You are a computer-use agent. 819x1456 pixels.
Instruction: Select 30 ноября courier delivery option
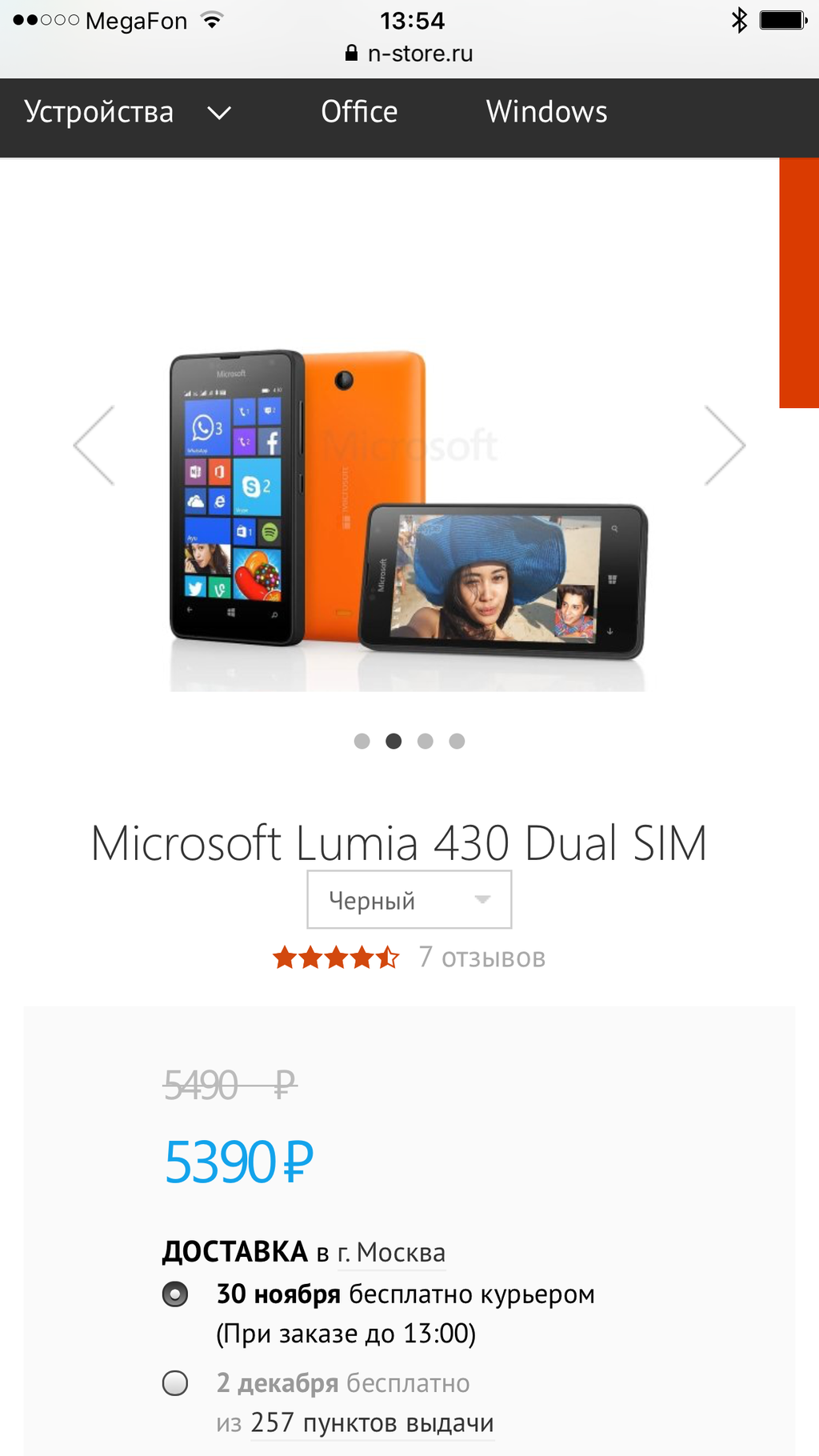pyautogui.click(x=175, y=1294)
